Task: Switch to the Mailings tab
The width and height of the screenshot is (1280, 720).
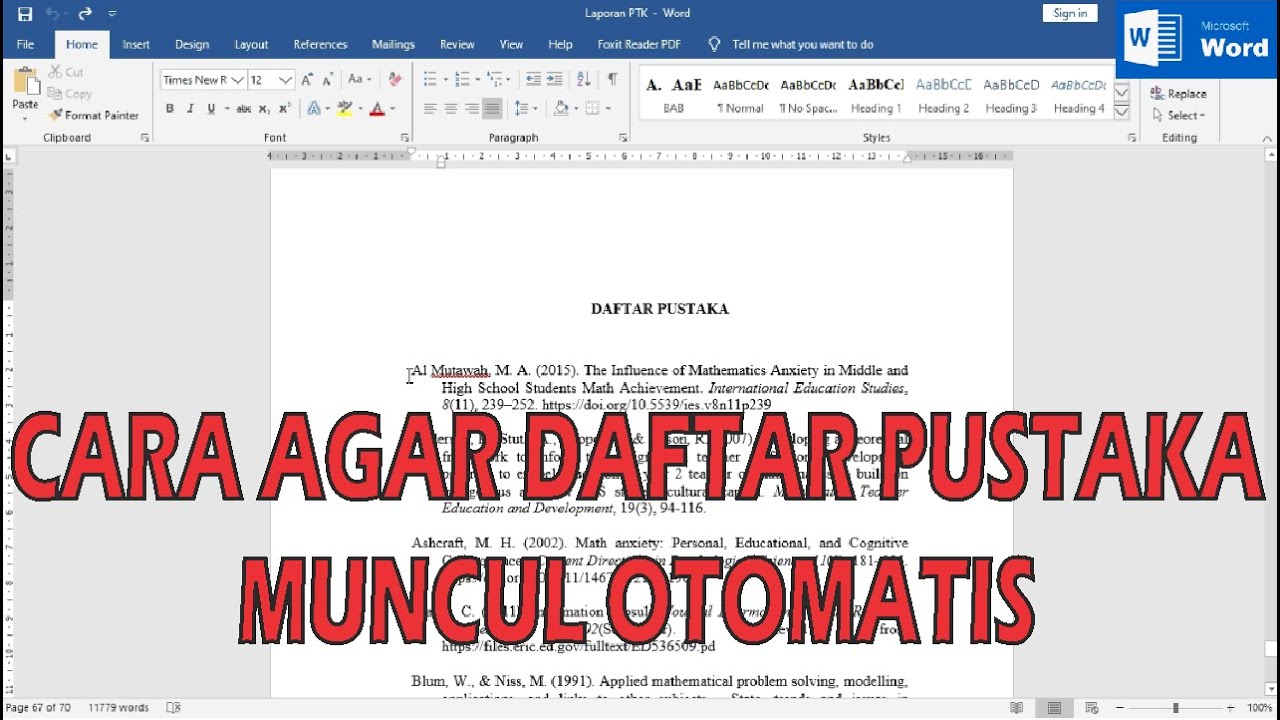Action: coord(393,44)
